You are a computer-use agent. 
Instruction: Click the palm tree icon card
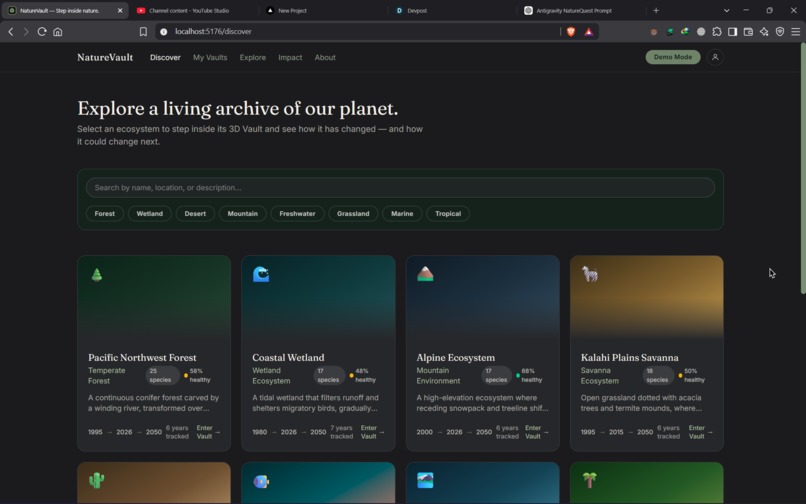(590, 480)
